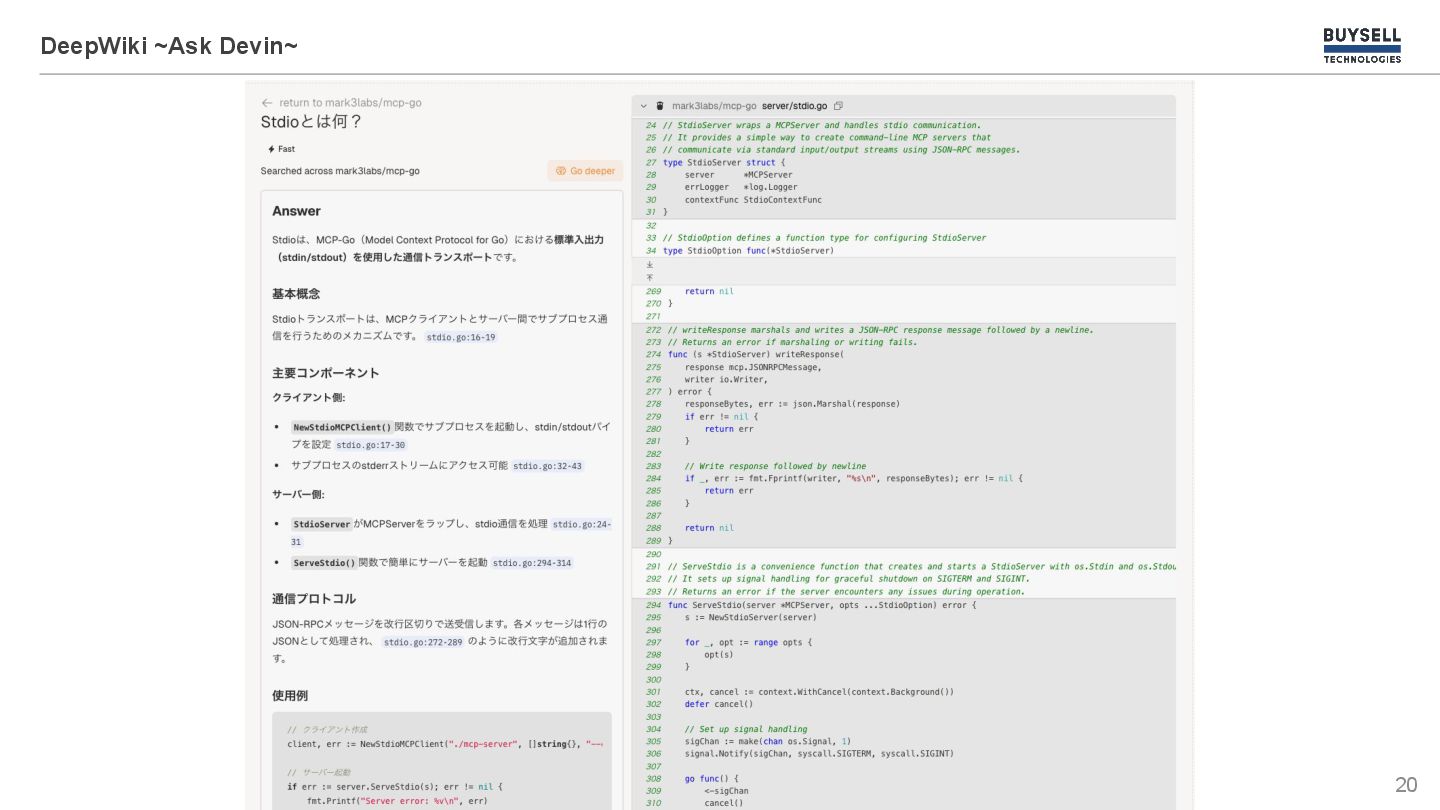
Task: Click code line 294 'func ServeStdio'
Action: [x=822, y=605]
